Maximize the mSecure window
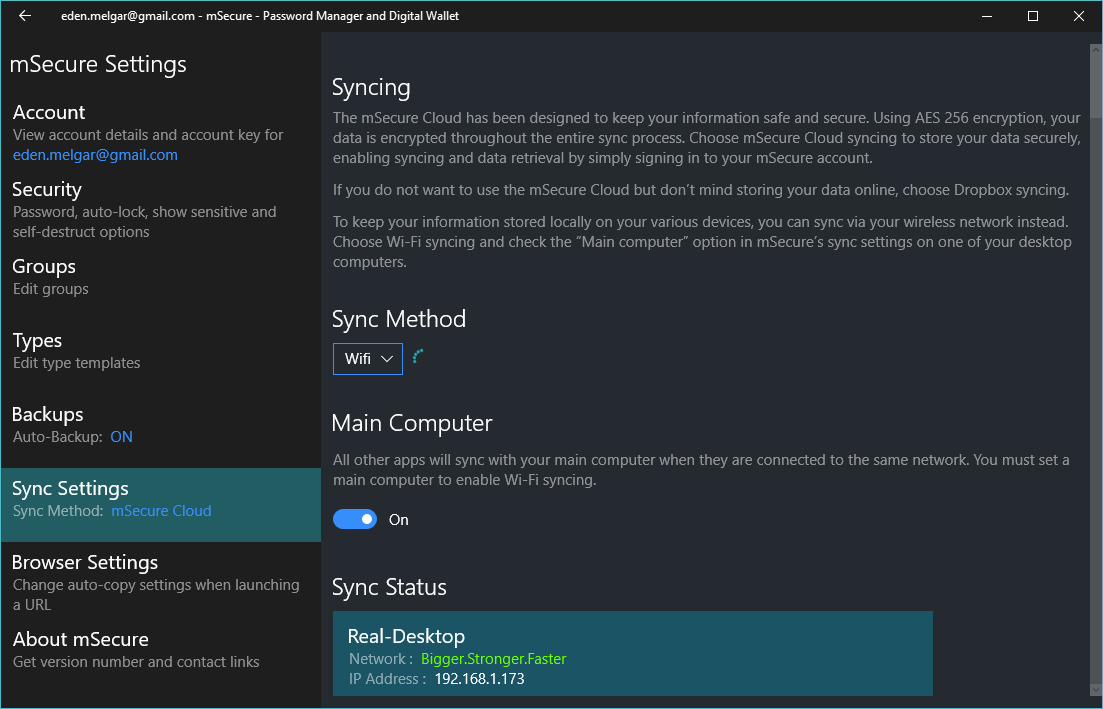Screen dimensions: 1103x709 point(1033,15)
